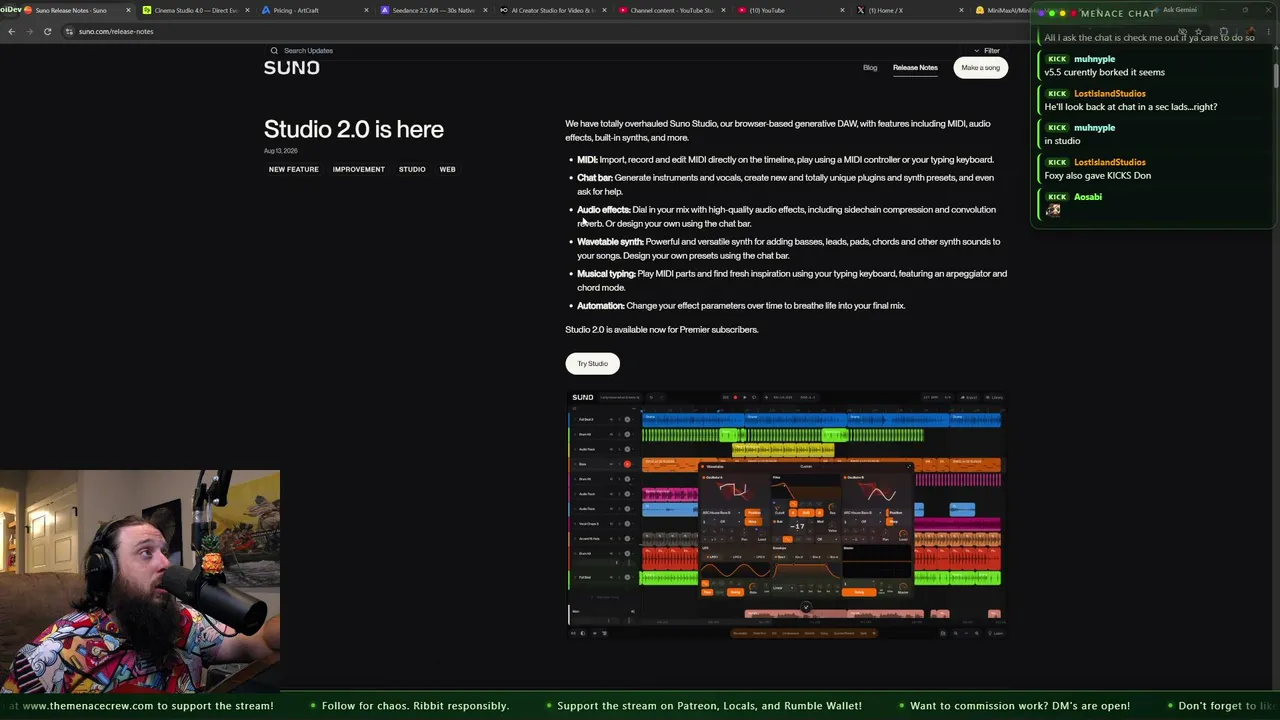The height and width of the screenshot is (720, 1280).
Task: Click the chat message 'Foxy also gave KICKS Don'
Action: (x=1098, y=176)
